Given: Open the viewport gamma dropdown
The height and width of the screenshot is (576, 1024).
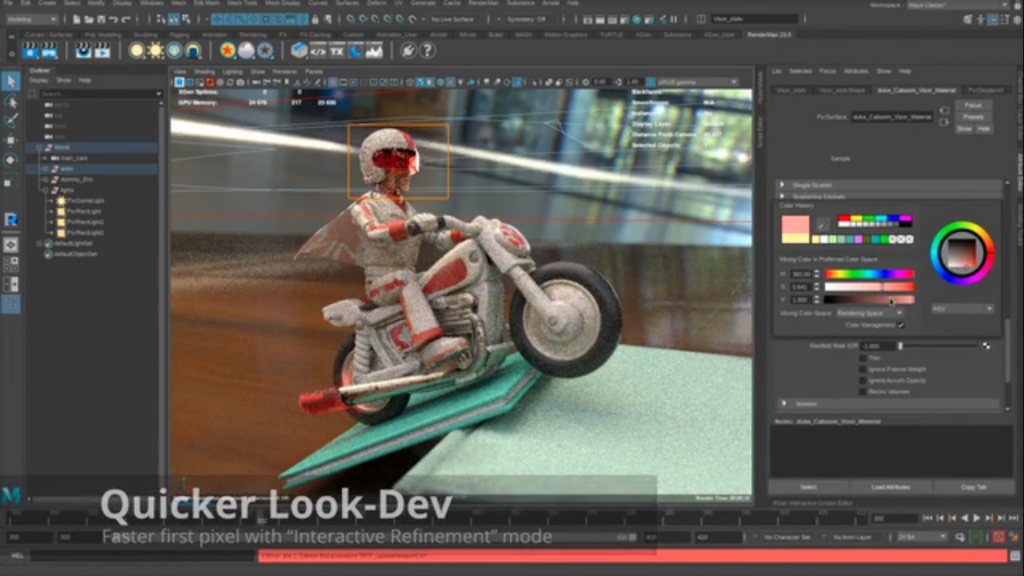Looking at the screenshot, I should point(697,82).
